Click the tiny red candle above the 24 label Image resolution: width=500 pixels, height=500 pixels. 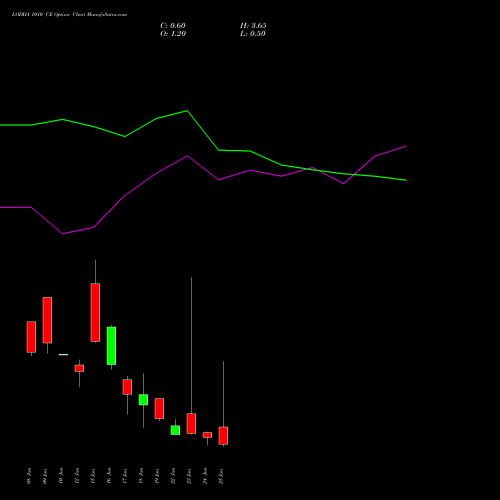[x=207, y=435]
